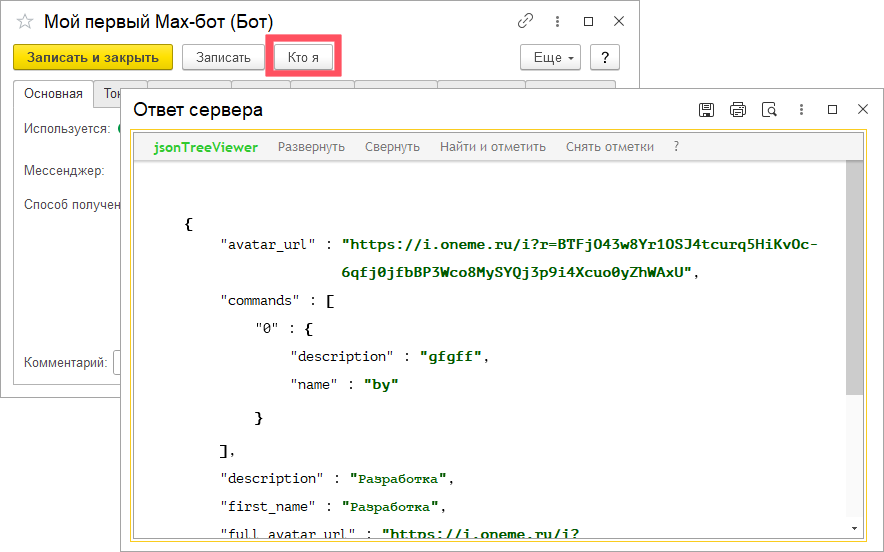Collapse the "0" object node

pyautogui.click(x=308, y=329)
